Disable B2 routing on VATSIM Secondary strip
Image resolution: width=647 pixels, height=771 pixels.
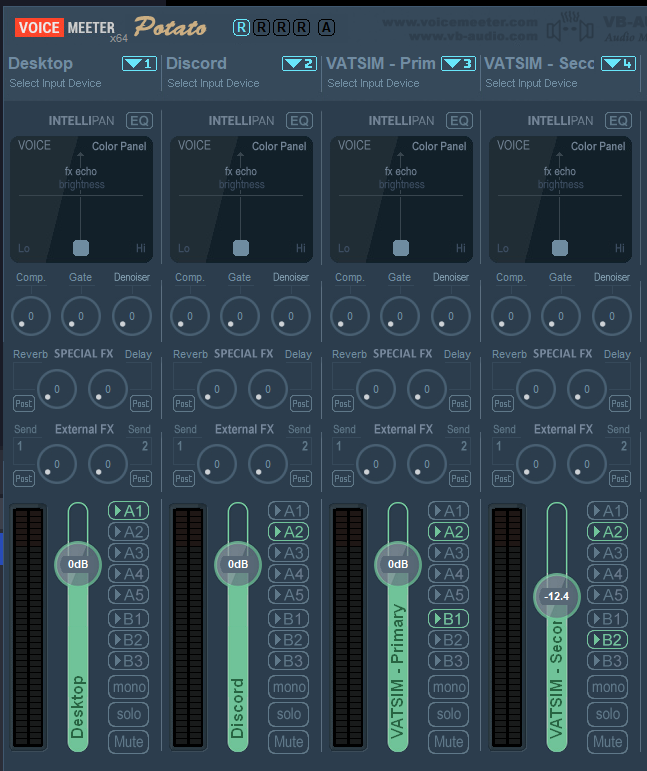[x=607, y=640]
